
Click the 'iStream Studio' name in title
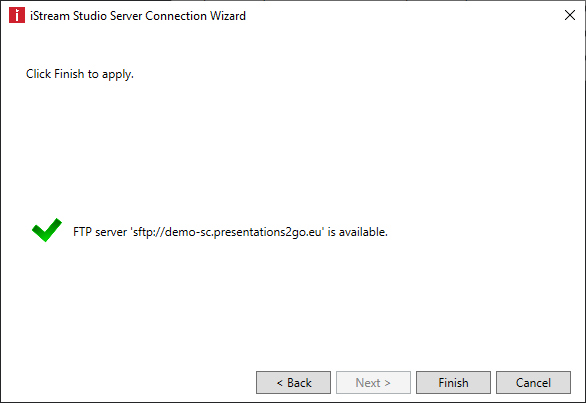(x=68, y=16)
